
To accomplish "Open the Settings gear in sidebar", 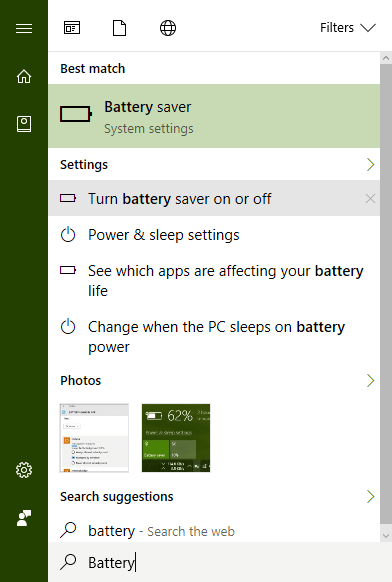I will tap(24, 470).
